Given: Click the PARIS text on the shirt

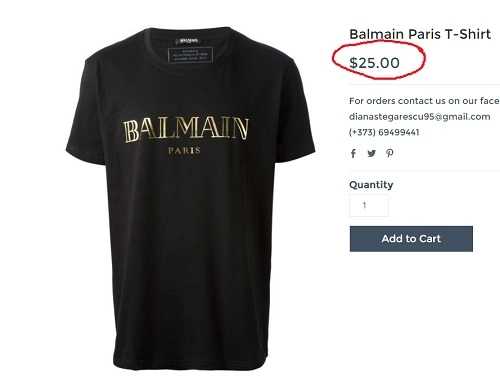Looking at the screenshot, I should click(184, 151).
